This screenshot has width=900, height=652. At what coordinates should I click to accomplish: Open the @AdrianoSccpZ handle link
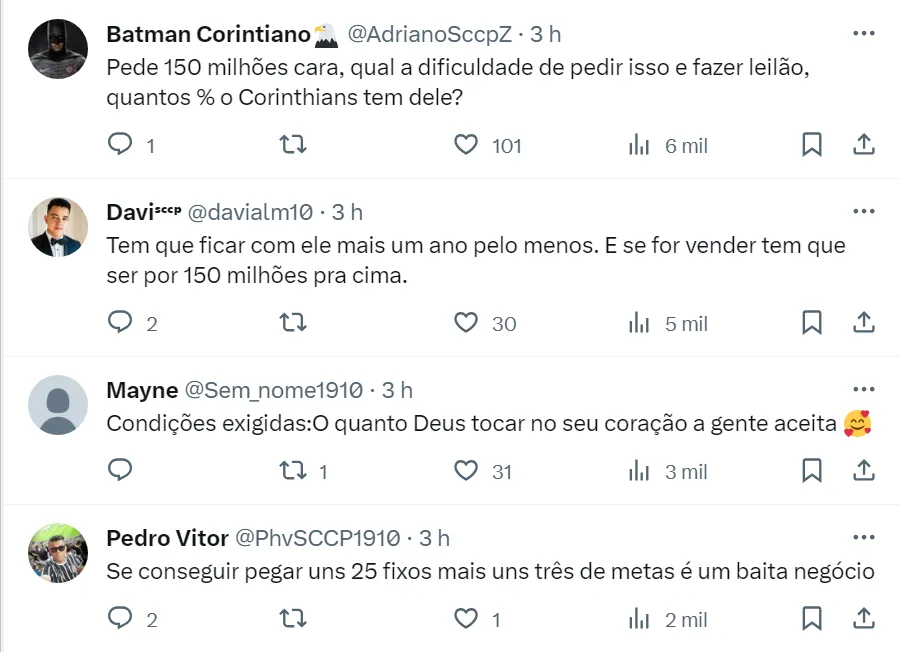(429, 34)
